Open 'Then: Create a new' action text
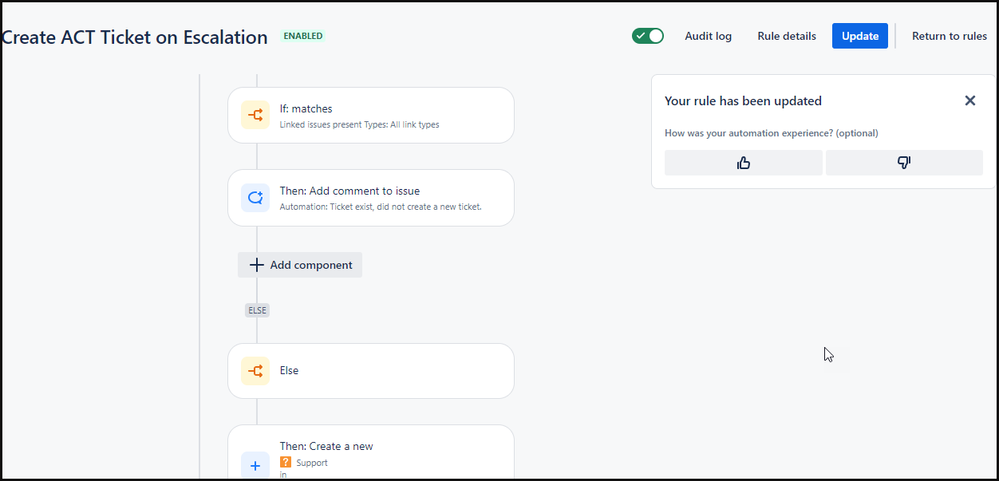Screen dimensions: 999x481 326,447
